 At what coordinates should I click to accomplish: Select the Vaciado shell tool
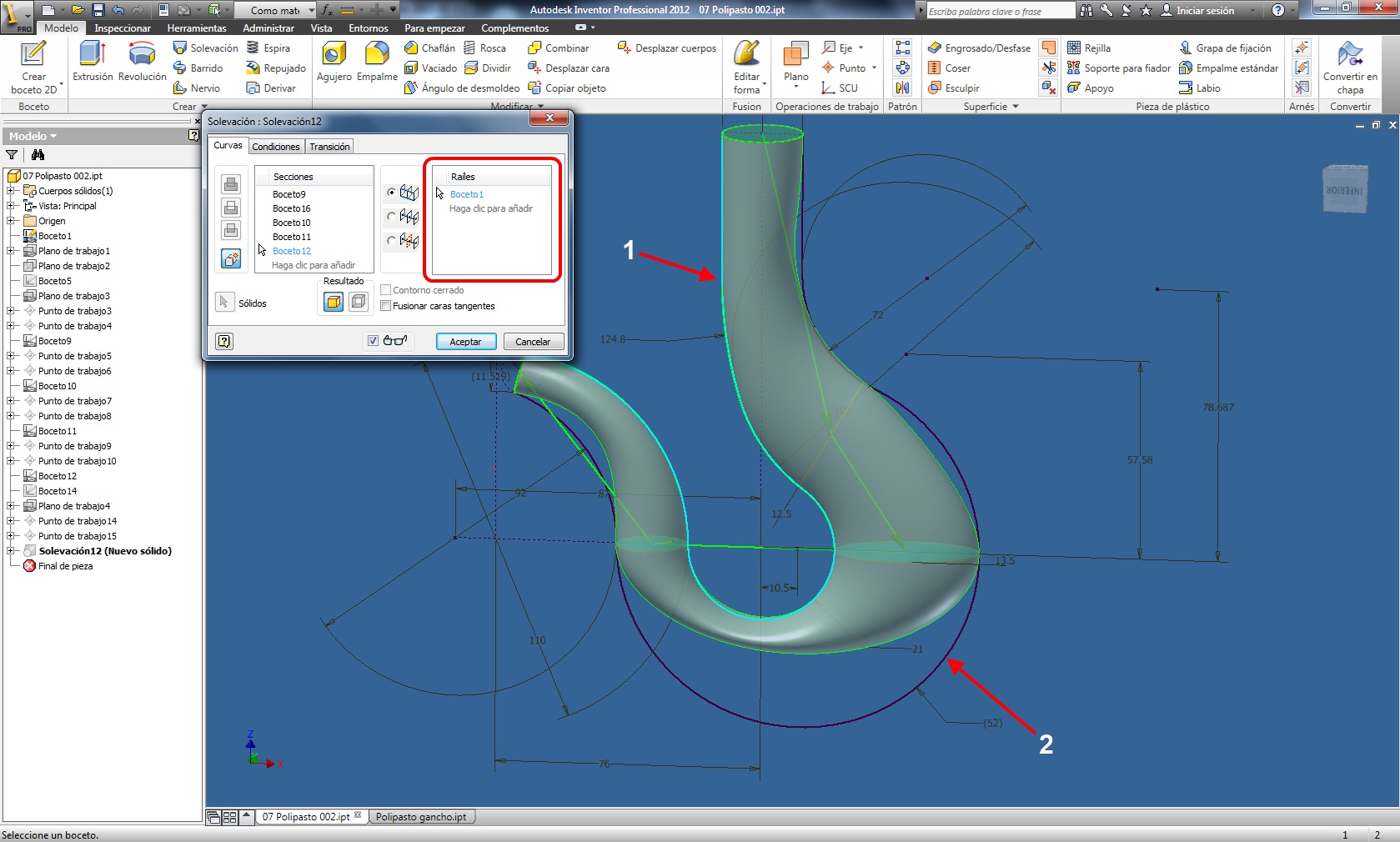click(430, 68)
